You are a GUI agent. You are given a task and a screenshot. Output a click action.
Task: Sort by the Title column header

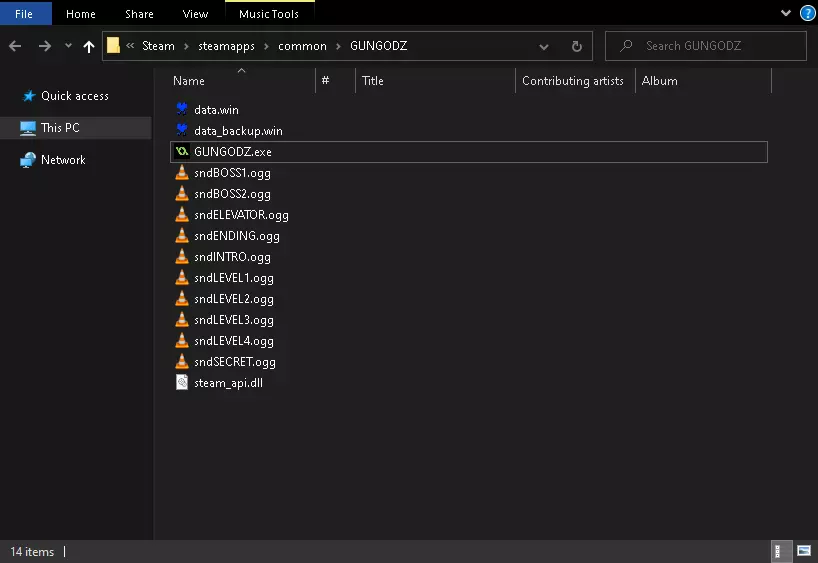click(x=372, y=81)
